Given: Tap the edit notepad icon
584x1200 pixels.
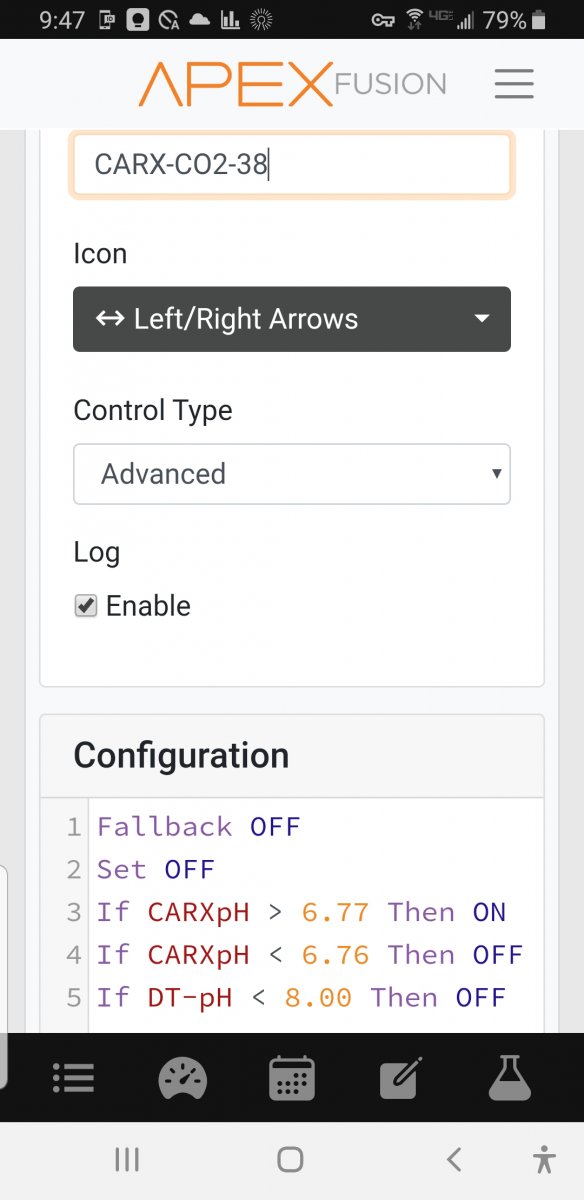Looking at the screenshot, I should pos(402,1077).
